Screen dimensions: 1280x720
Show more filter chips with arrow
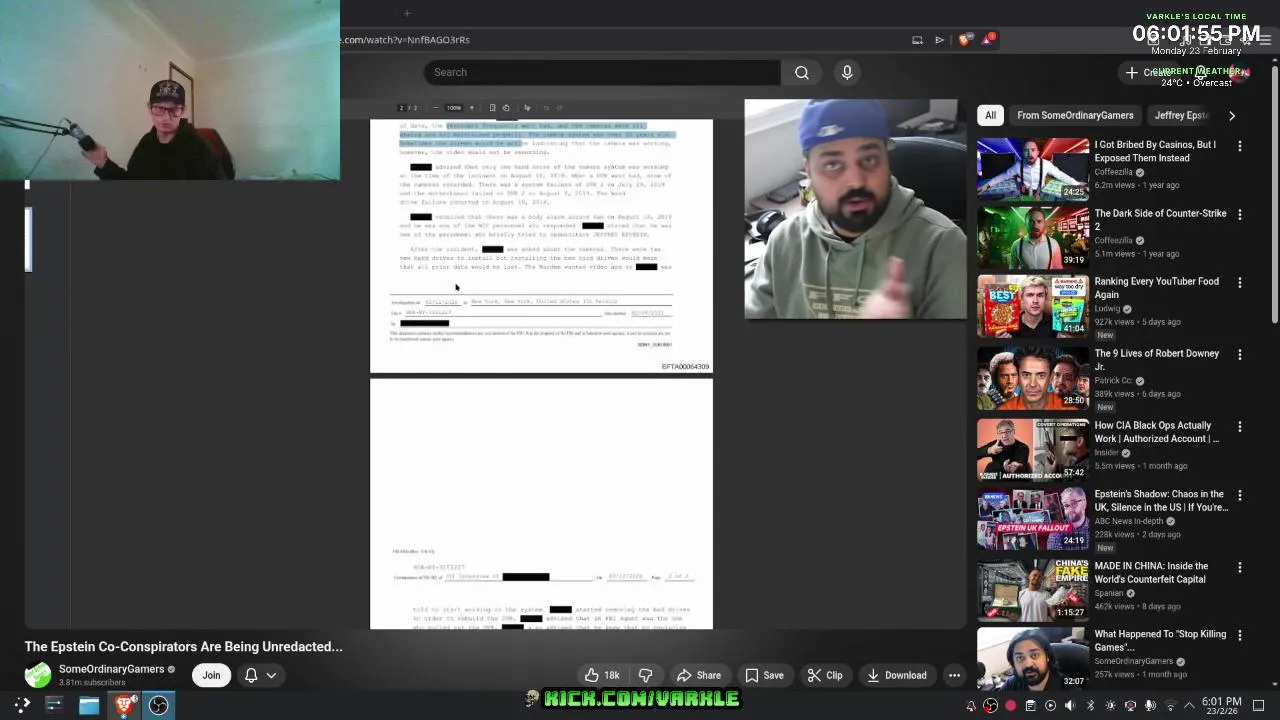1232,115
